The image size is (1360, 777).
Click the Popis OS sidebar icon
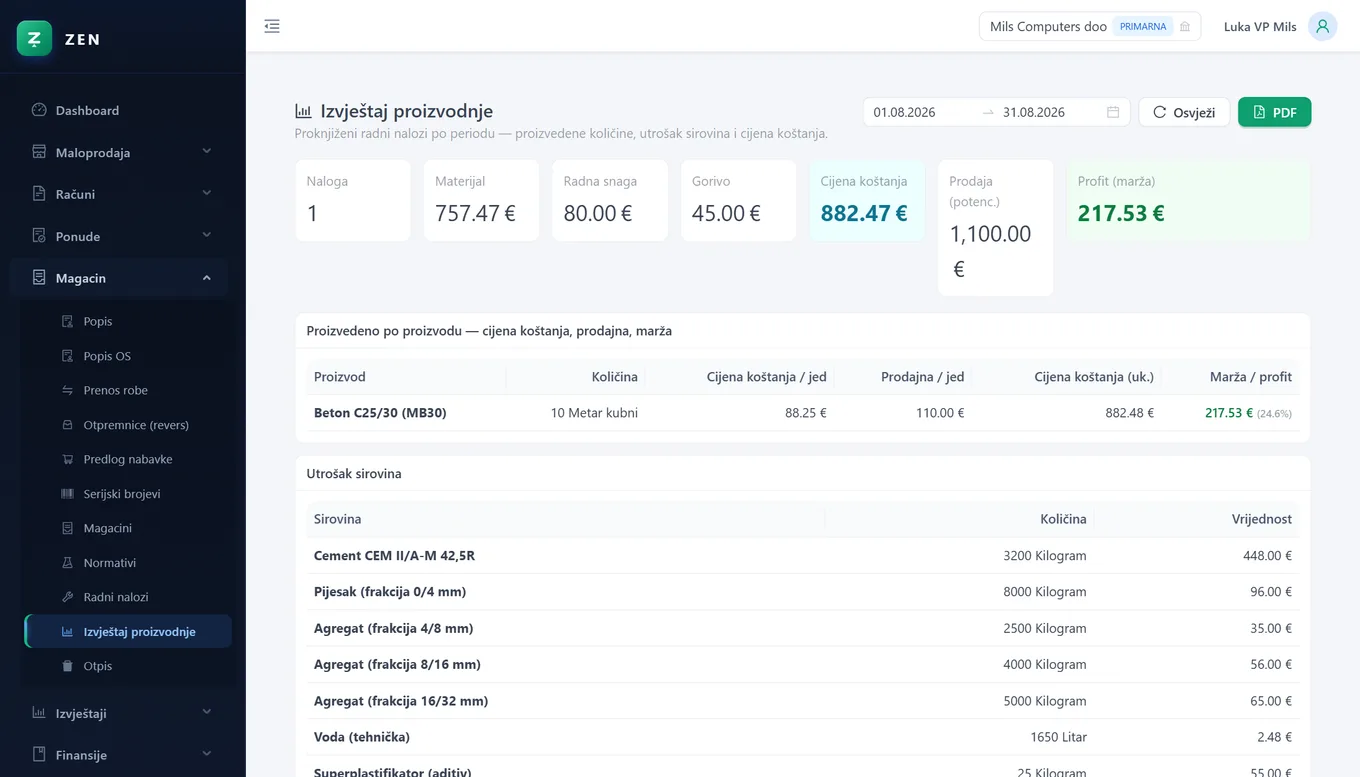[x=68, y=356]
